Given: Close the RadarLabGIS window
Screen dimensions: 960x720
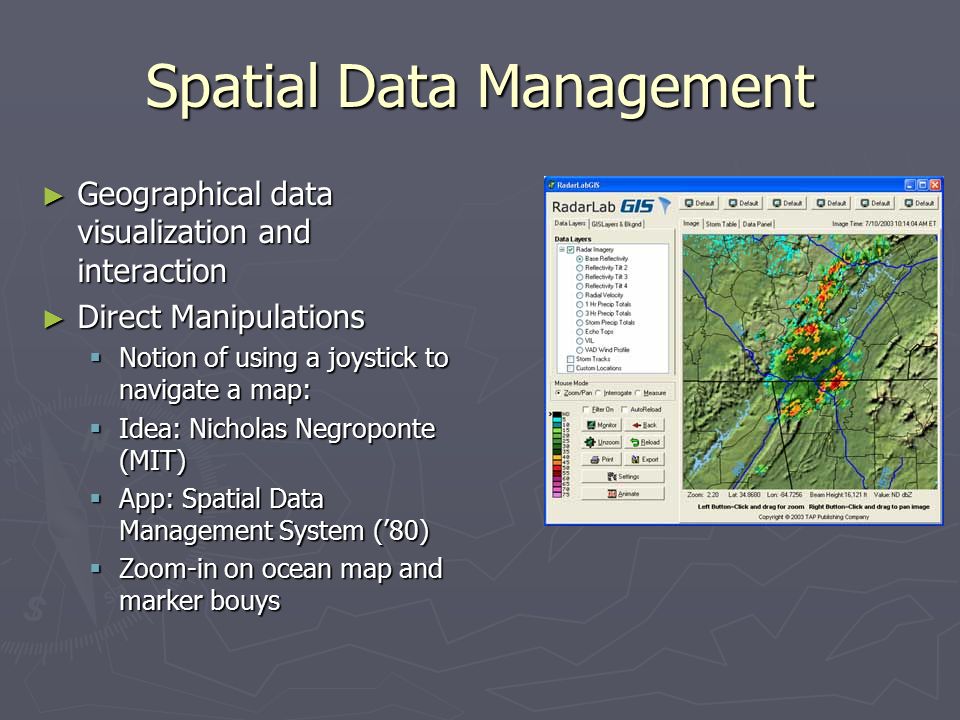Looking at the screenshot, I should point(934,185).
